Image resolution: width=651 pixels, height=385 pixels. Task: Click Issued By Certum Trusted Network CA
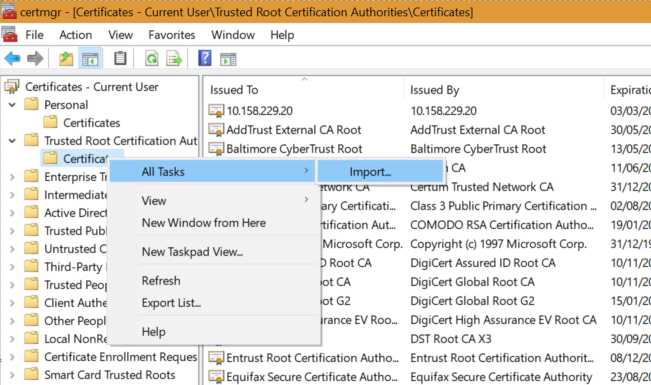(482, 187)
